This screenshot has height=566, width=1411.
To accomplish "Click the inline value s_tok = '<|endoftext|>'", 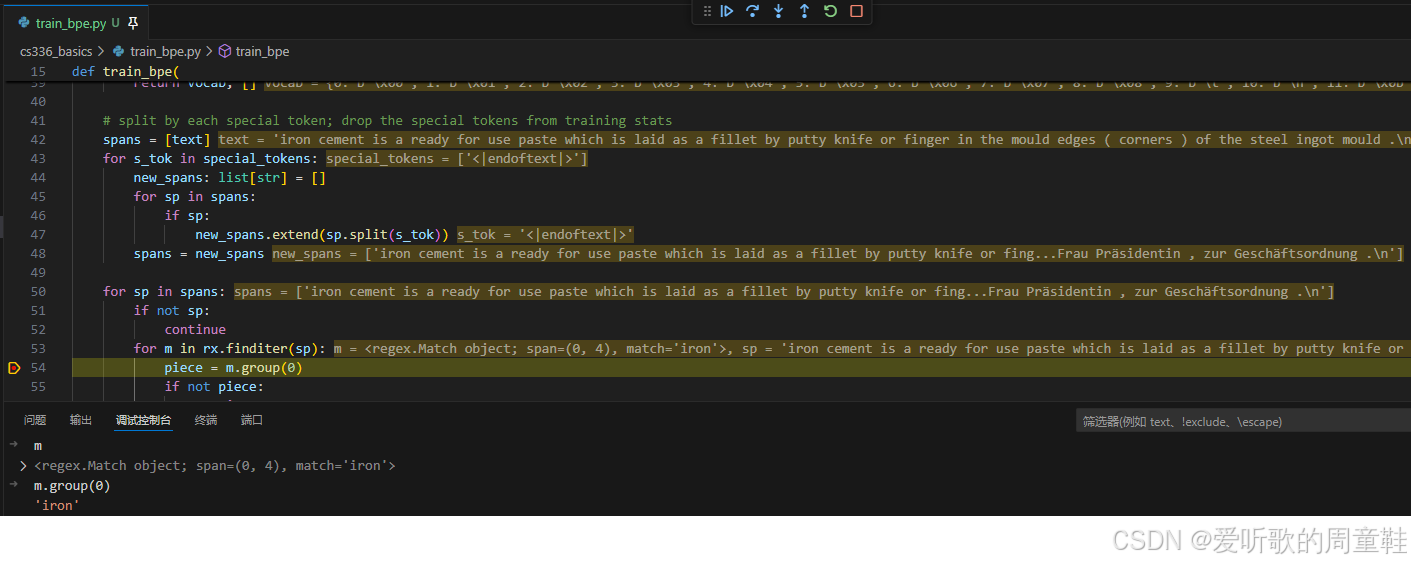I will pyautogui.click(x=546, y=235).
